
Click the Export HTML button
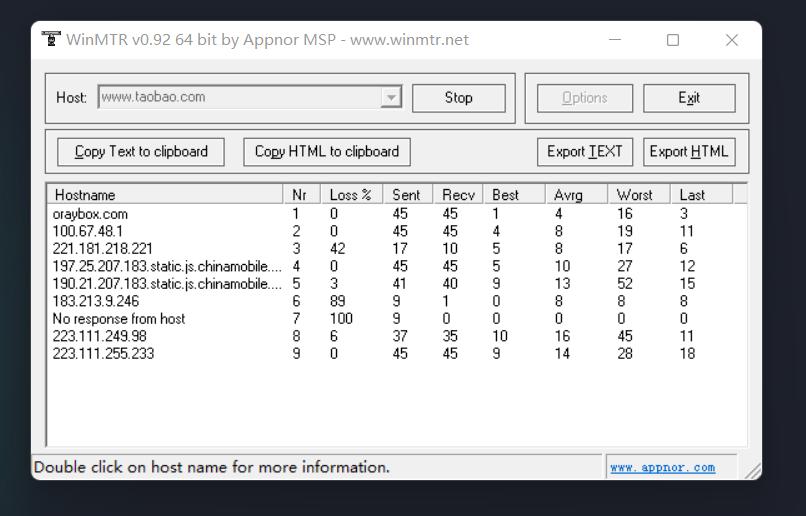click(689, 152)
